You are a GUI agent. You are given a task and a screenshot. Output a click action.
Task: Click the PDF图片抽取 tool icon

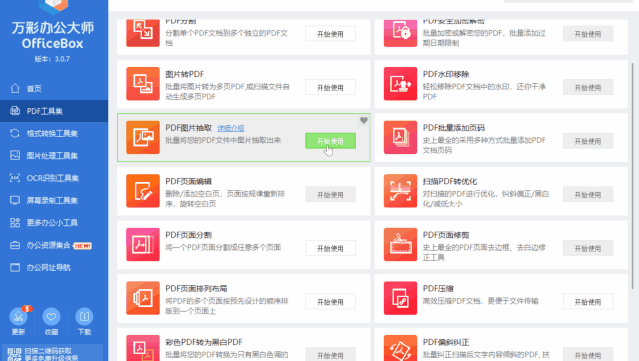coord(143,137)
